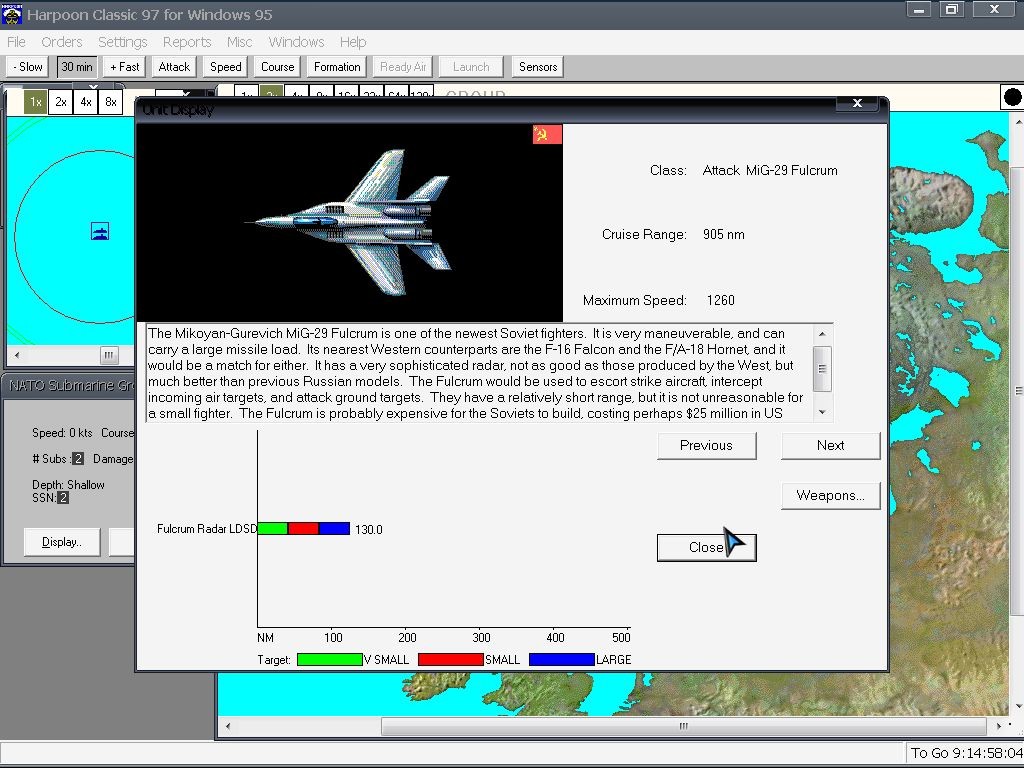Click the 'Speed: 0 kts' text
The image size is (1024, 768).
tap(62, 433)
